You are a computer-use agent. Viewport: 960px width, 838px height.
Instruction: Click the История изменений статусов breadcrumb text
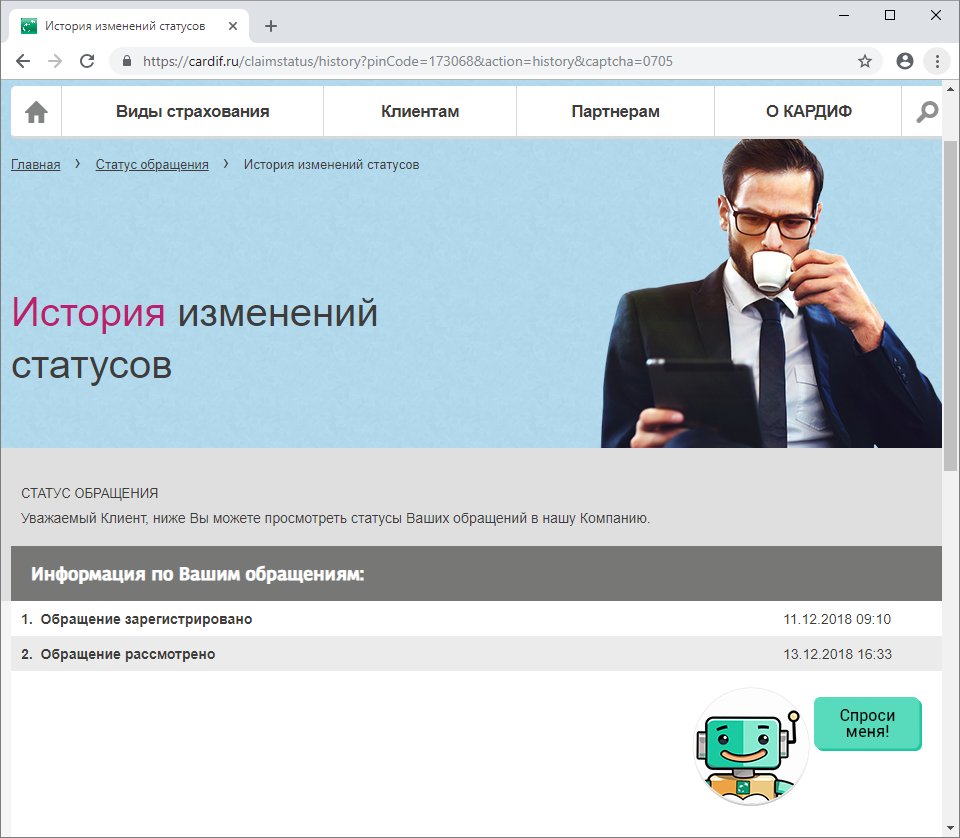click(331, 165)
